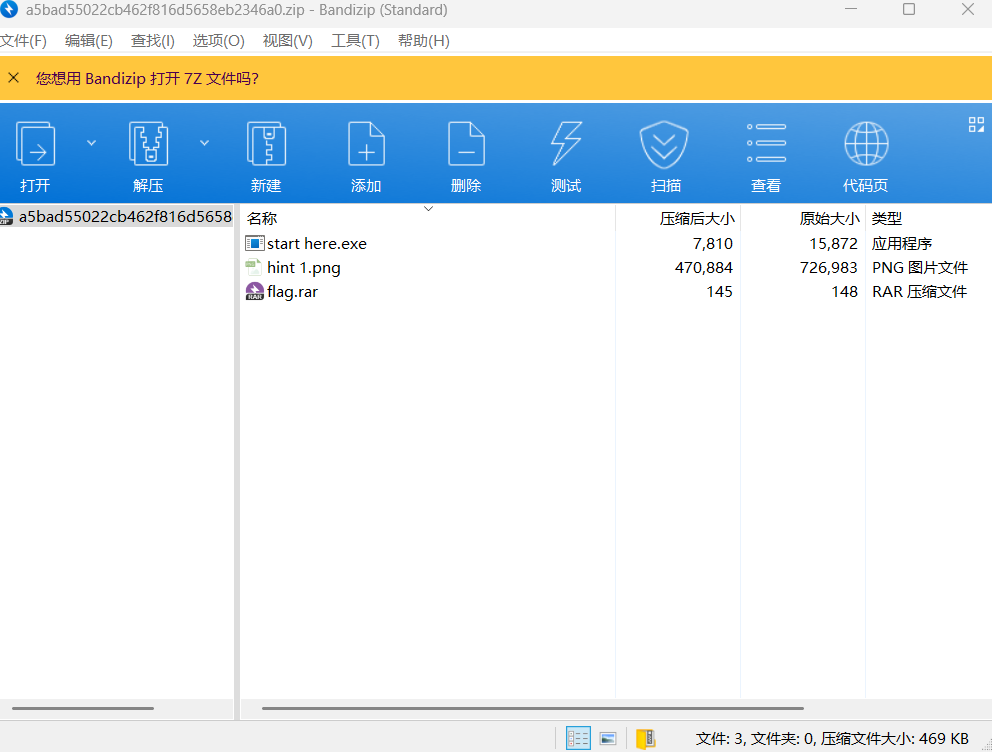
Task: Click the 应用程序 type cell
Action: [x=902, y=244]
